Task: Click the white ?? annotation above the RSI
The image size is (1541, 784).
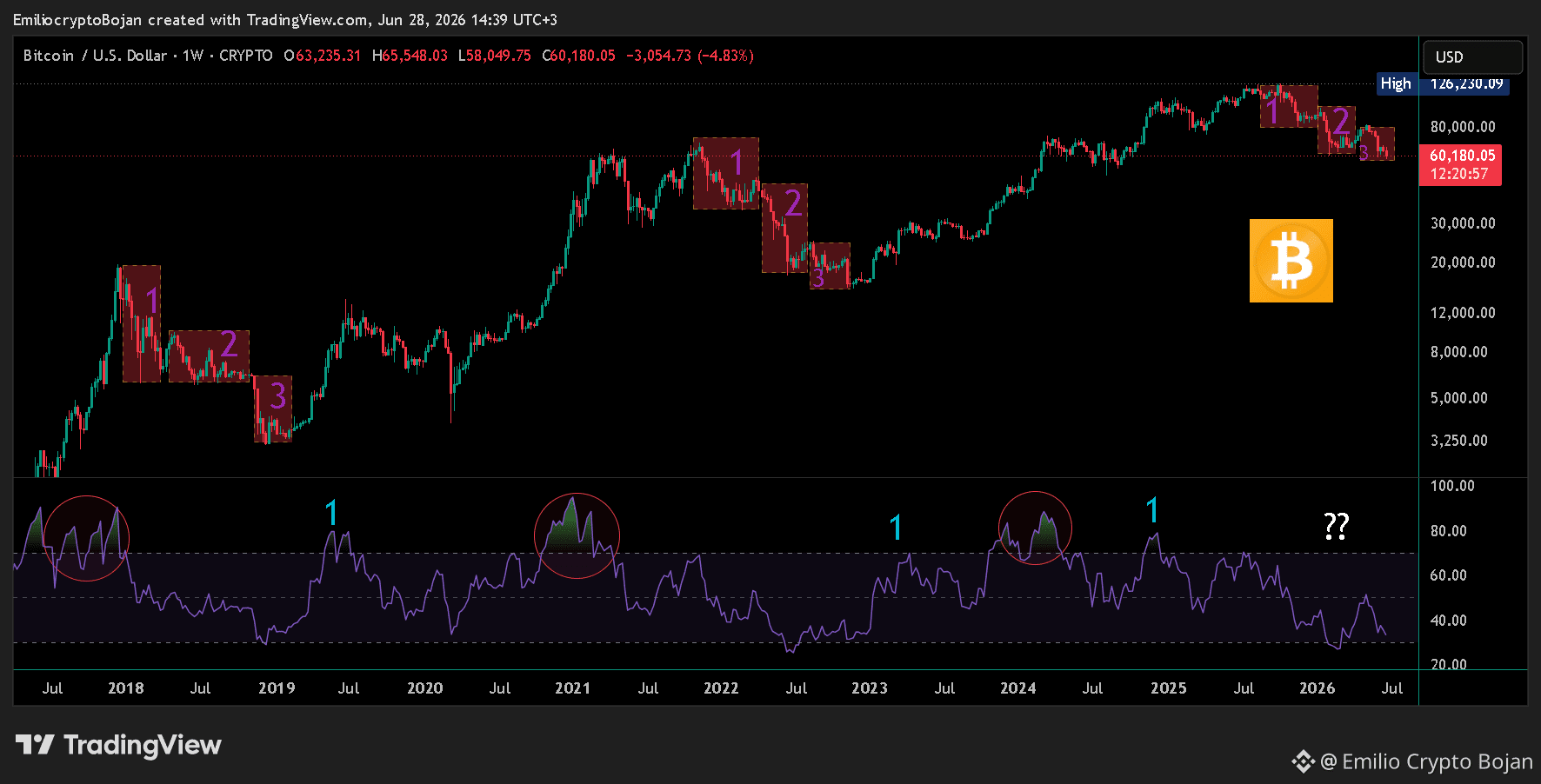Action: (x=1336, y=526)
